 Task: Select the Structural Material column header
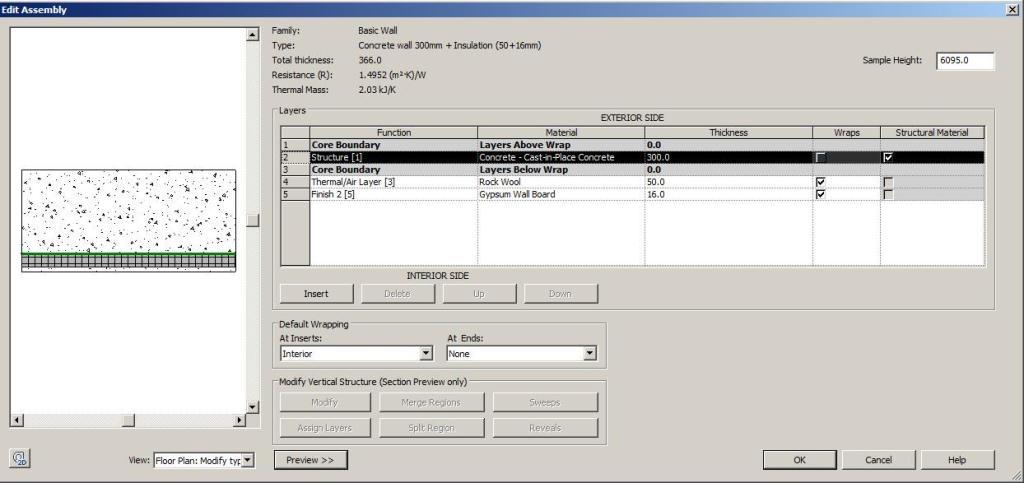(x=932, y=132)
